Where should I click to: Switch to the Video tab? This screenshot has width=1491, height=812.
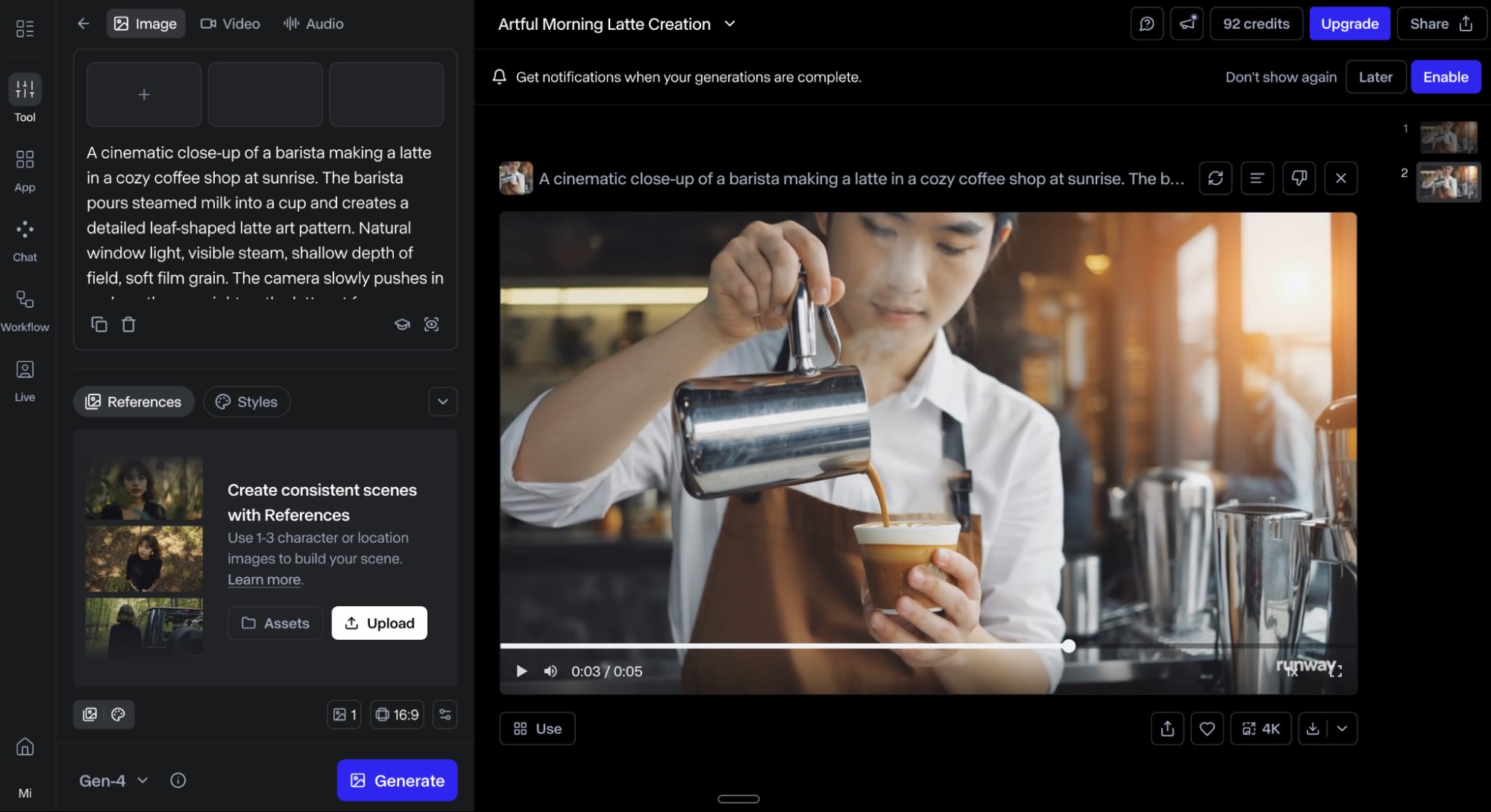230,23
